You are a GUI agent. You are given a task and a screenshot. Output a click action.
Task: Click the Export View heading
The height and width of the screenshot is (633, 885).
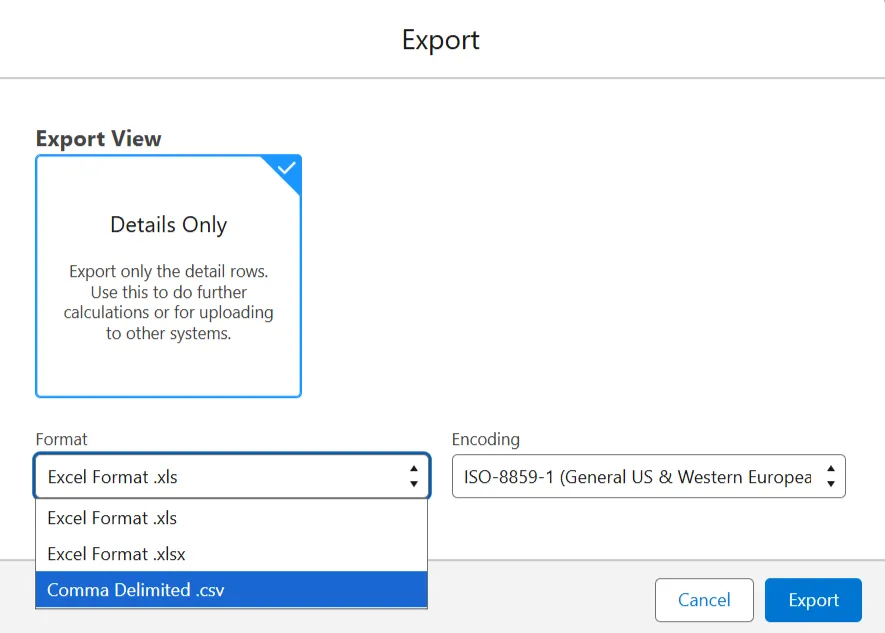pos(98,138)
